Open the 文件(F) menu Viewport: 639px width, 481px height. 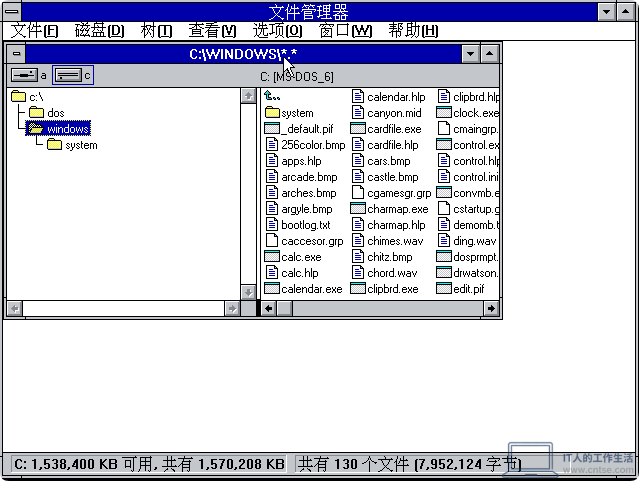(x=35, y=31)
